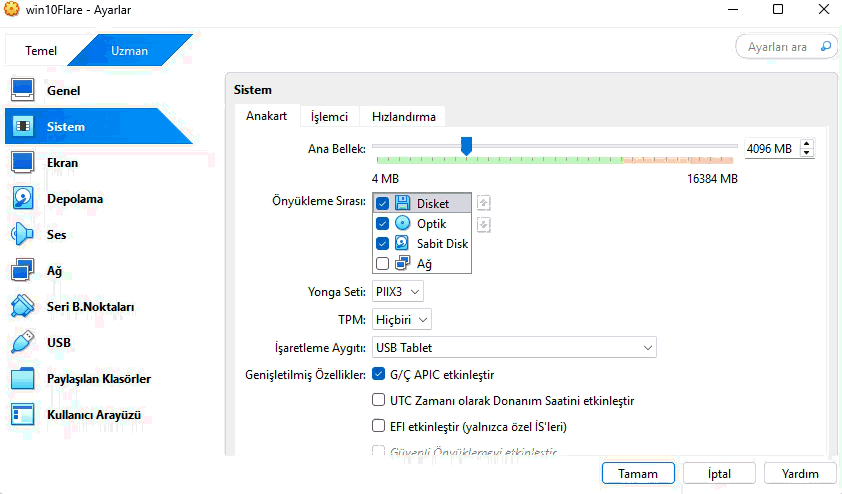This screenshot has width=842, height=494.
Task: Click the 4 MB minimum label
Action: pos(385,179)
